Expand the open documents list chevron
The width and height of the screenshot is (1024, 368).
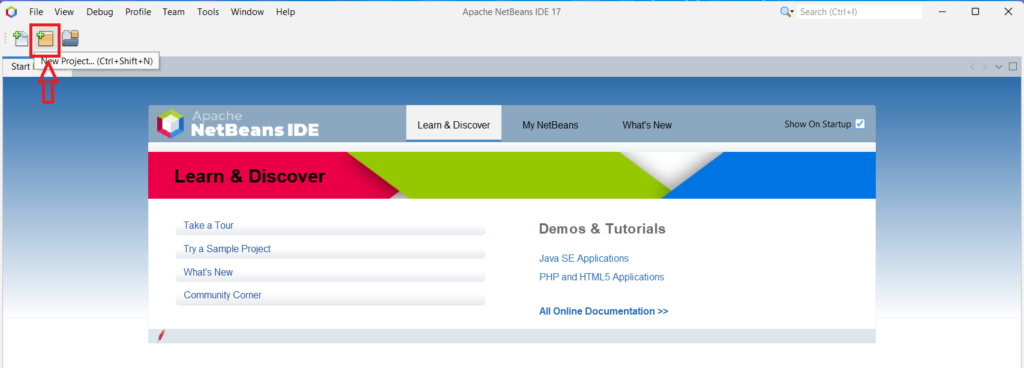[999, 67]
